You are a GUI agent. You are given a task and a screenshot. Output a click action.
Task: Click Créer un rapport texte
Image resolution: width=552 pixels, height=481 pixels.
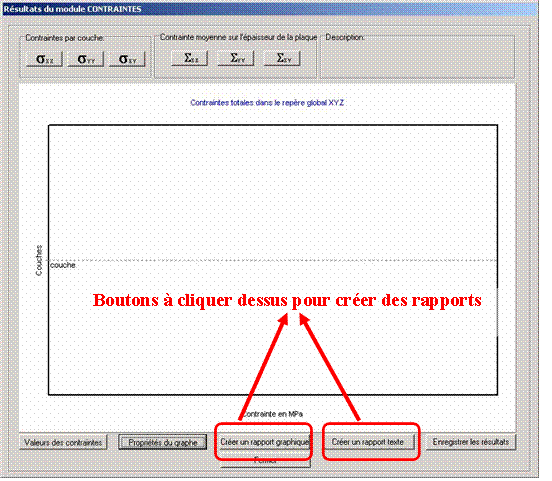pyautogui.click(x=368, y=442)
